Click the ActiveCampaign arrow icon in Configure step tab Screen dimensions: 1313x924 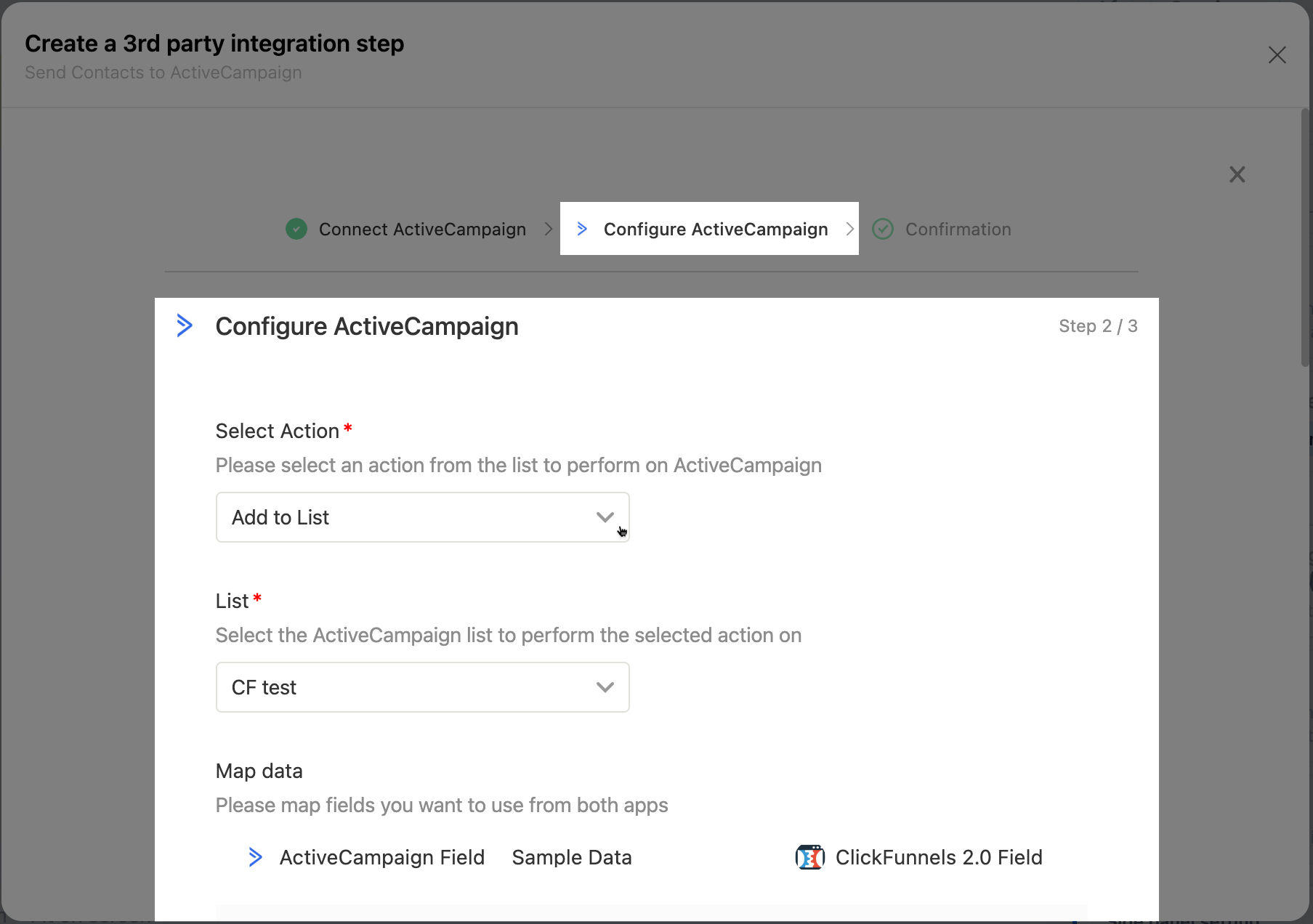582,229
